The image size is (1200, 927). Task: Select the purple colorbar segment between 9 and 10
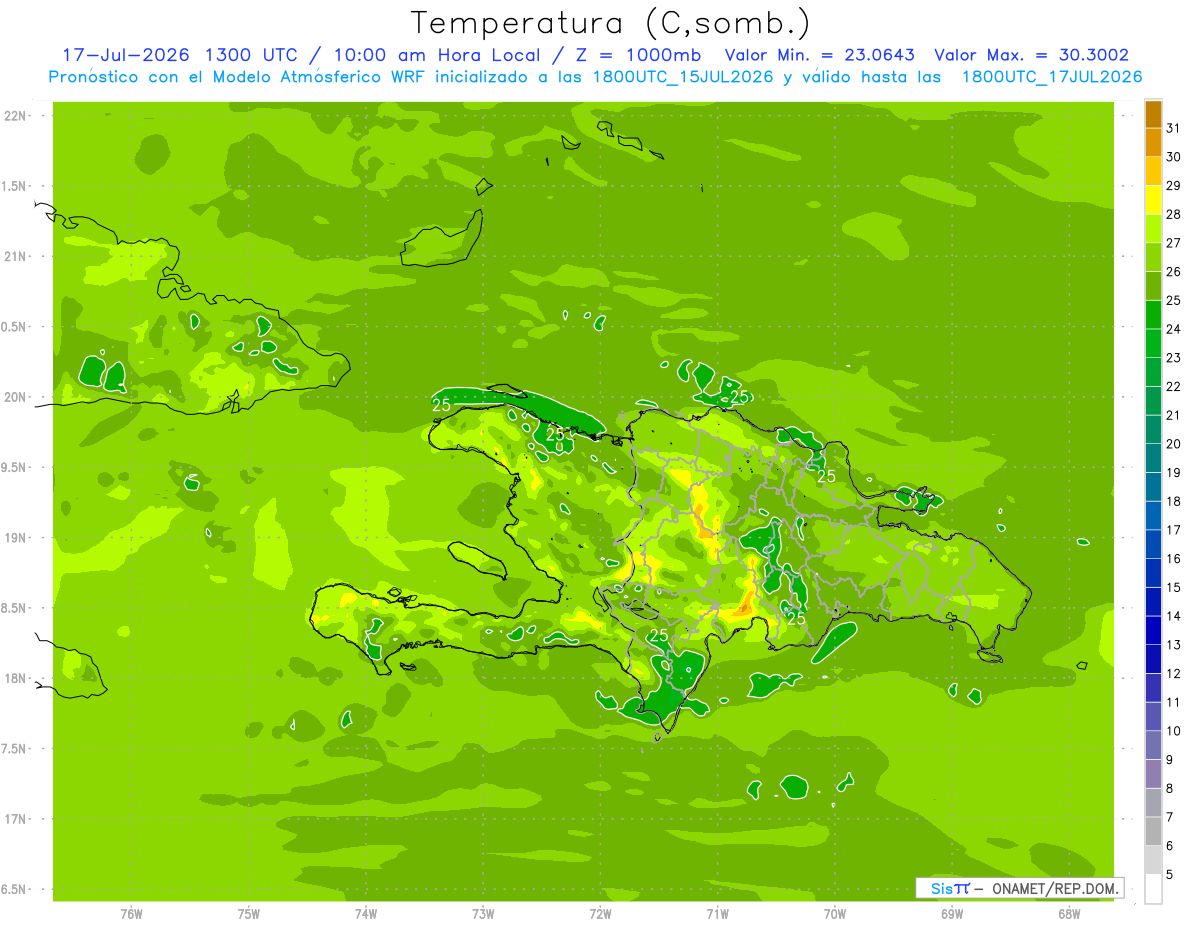tap(1153, 745)
